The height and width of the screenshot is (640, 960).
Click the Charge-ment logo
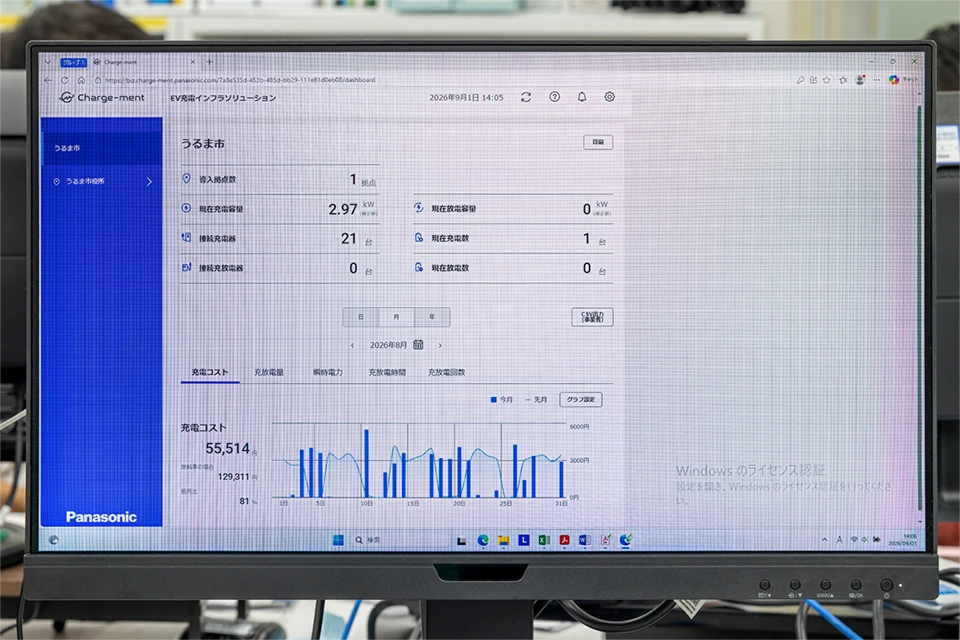[x=102, y=97]
